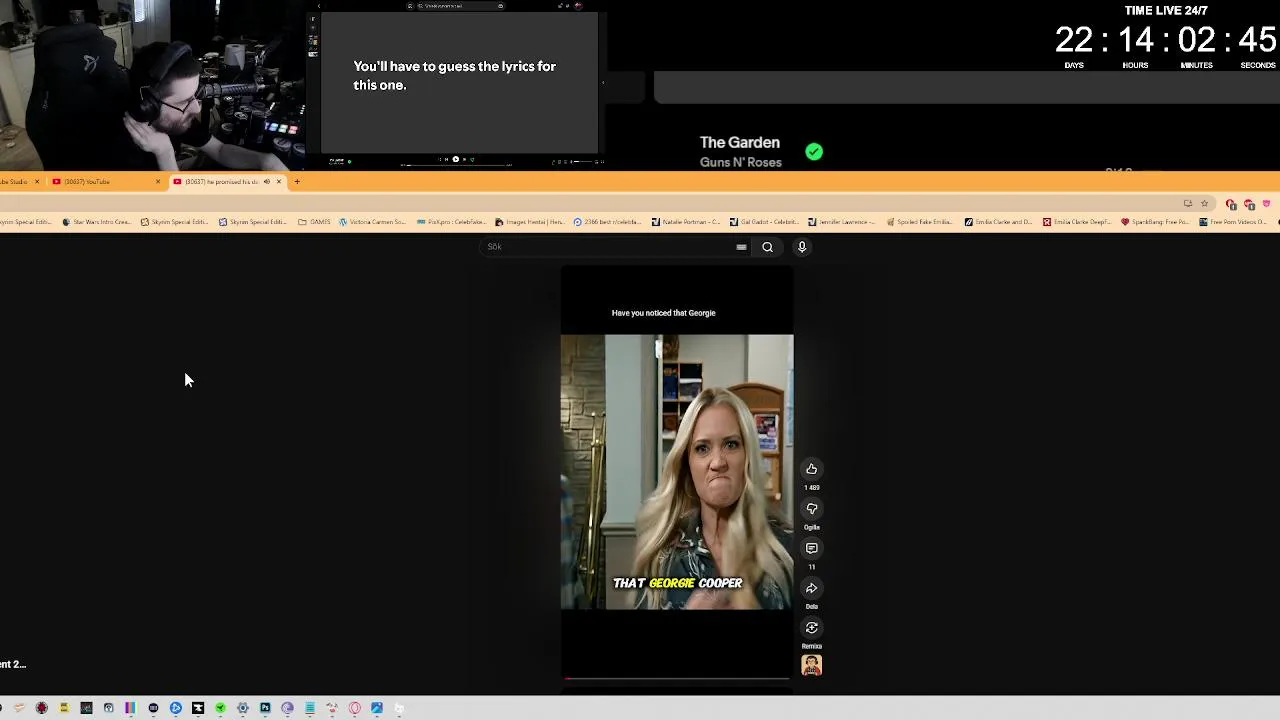Bookmark this page with the star icon
The image size is (1280, 720).
coord(1205,204)
